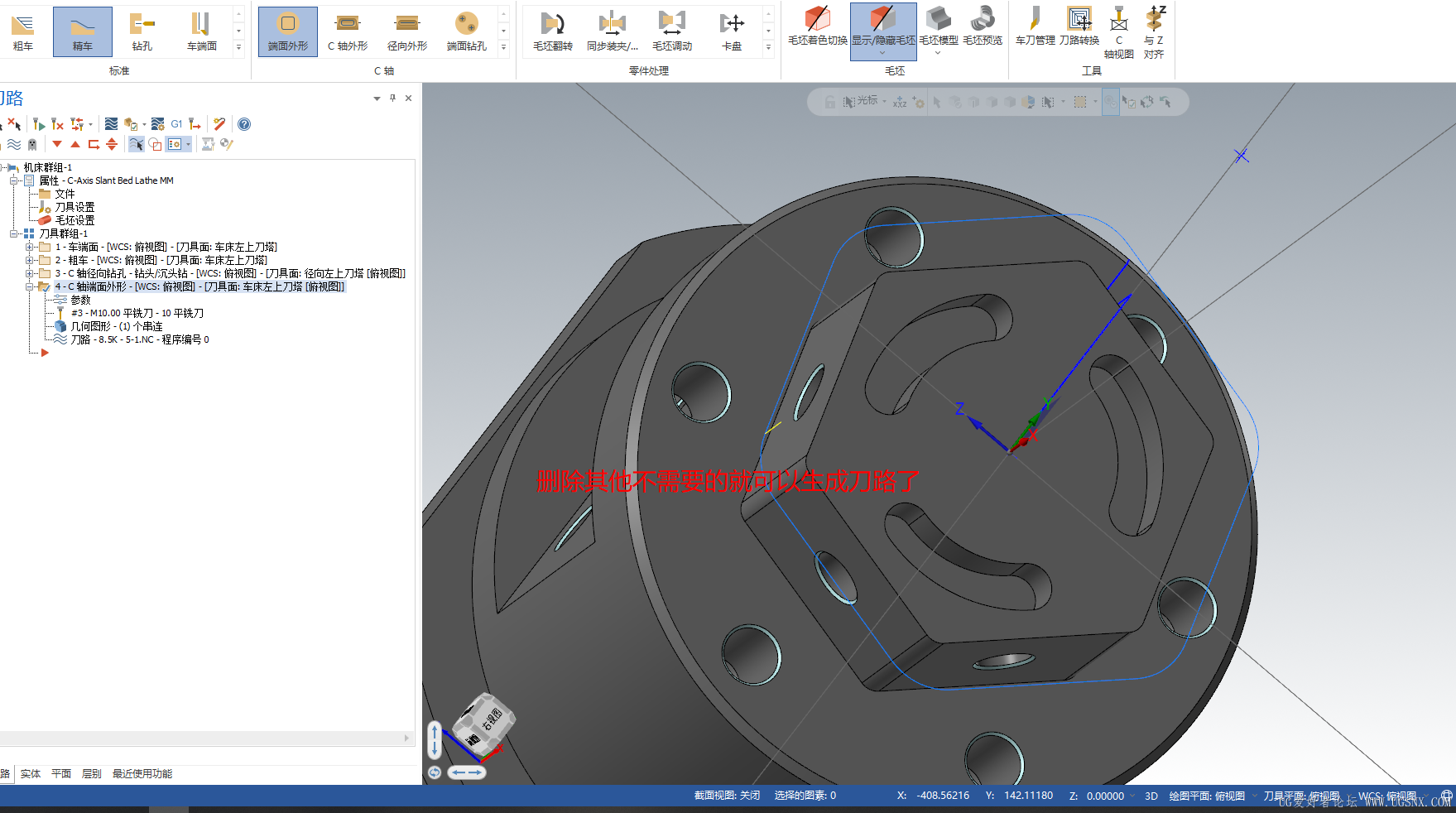
Task: Choose the 端面钻孔 tool
Action: (467, 31)
